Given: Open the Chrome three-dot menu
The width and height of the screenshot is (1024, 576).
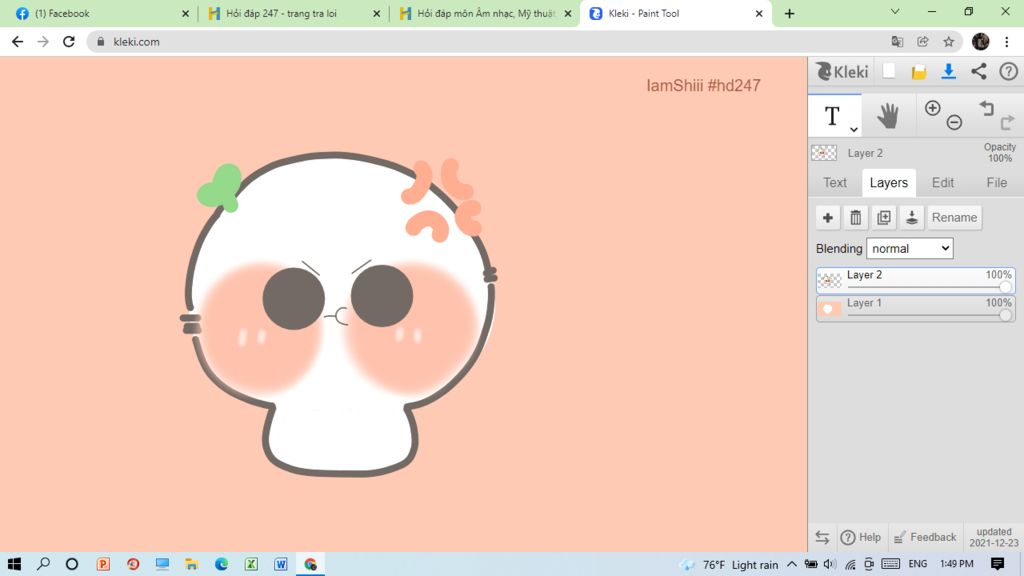Looking at the screenshot, I should click(x=1007, y=42).
